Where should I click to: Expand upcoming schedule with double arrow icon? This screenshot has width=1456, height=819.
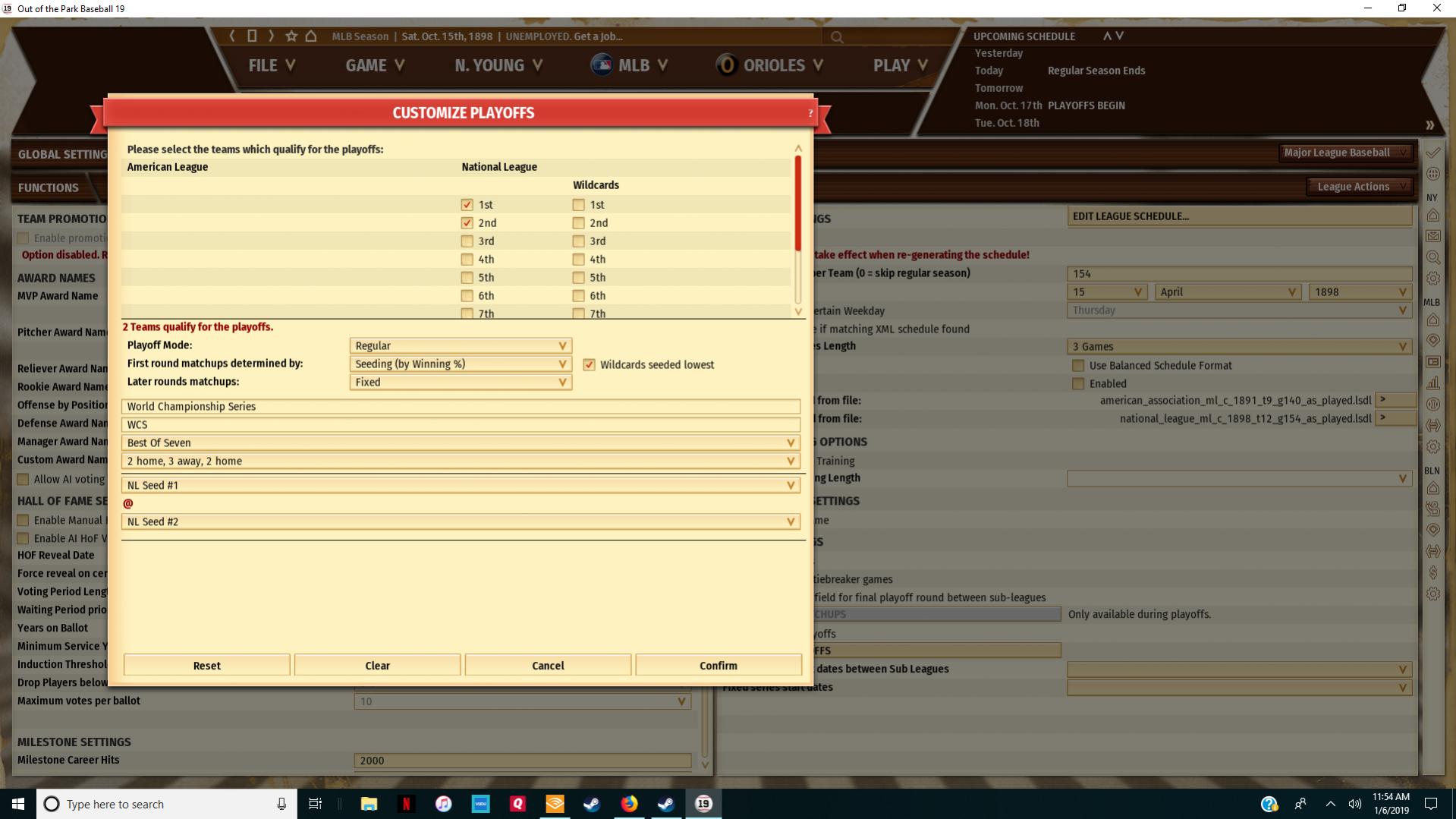point(1429,125)
